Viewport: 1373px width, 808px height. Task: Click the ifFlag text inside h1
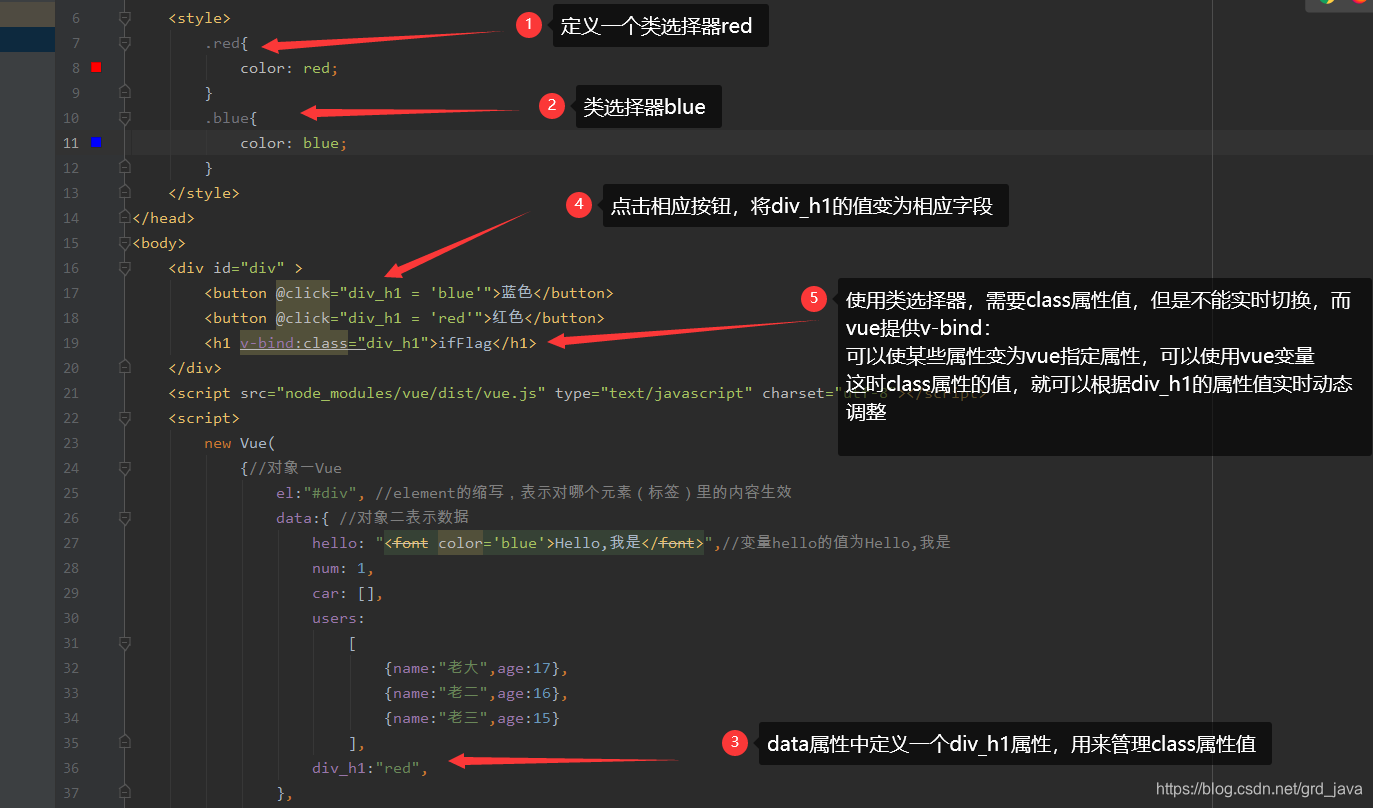coord(465,343)
